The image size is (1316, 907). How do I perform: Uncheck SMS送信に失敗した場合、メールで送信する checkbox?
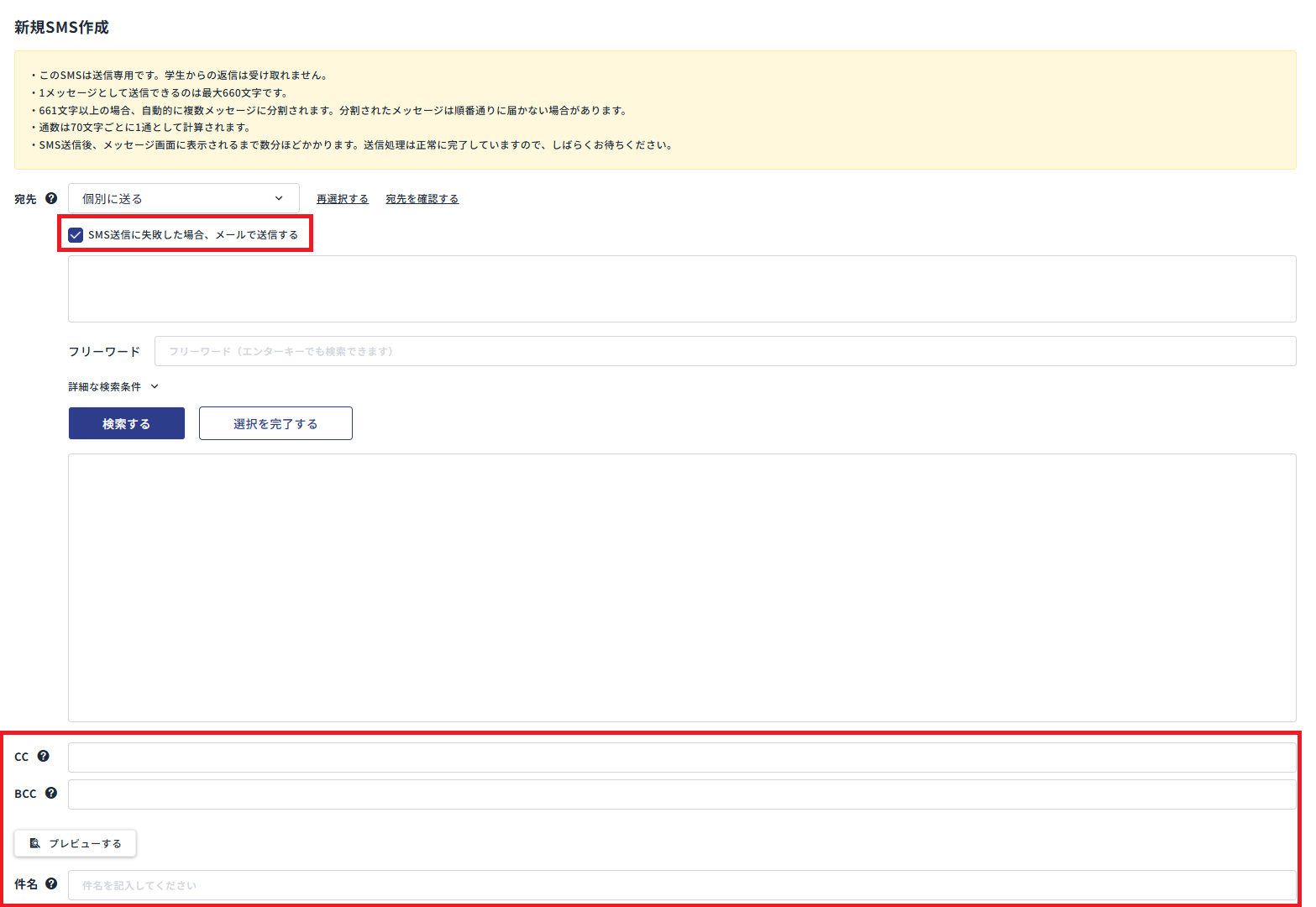point(76,235)
